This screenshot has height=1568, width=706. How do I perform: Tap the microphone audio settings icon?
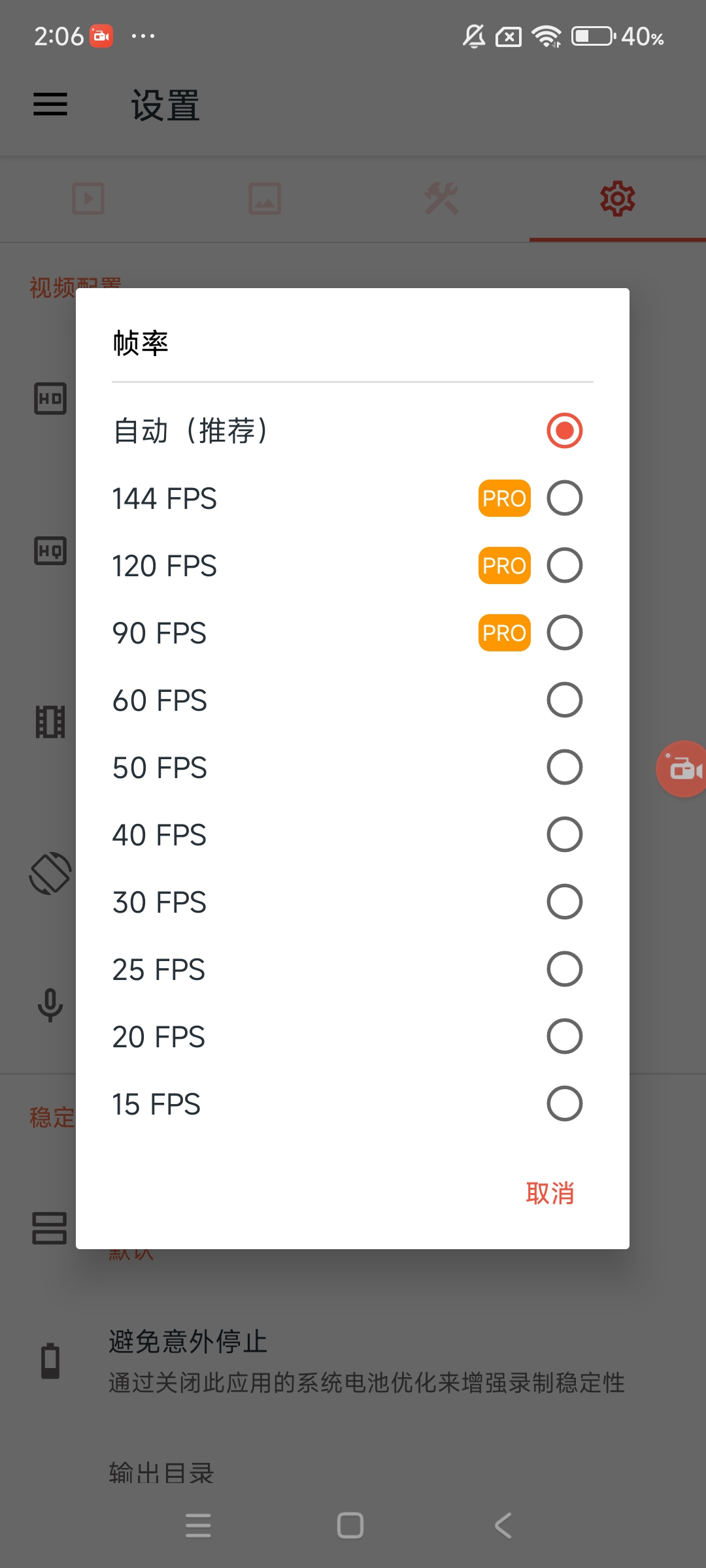(50, 1004)
